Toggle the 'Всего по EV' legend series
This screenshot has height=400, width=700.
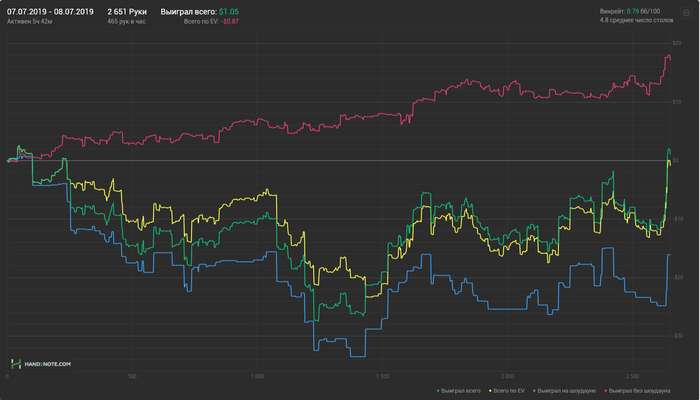(507, 391)
